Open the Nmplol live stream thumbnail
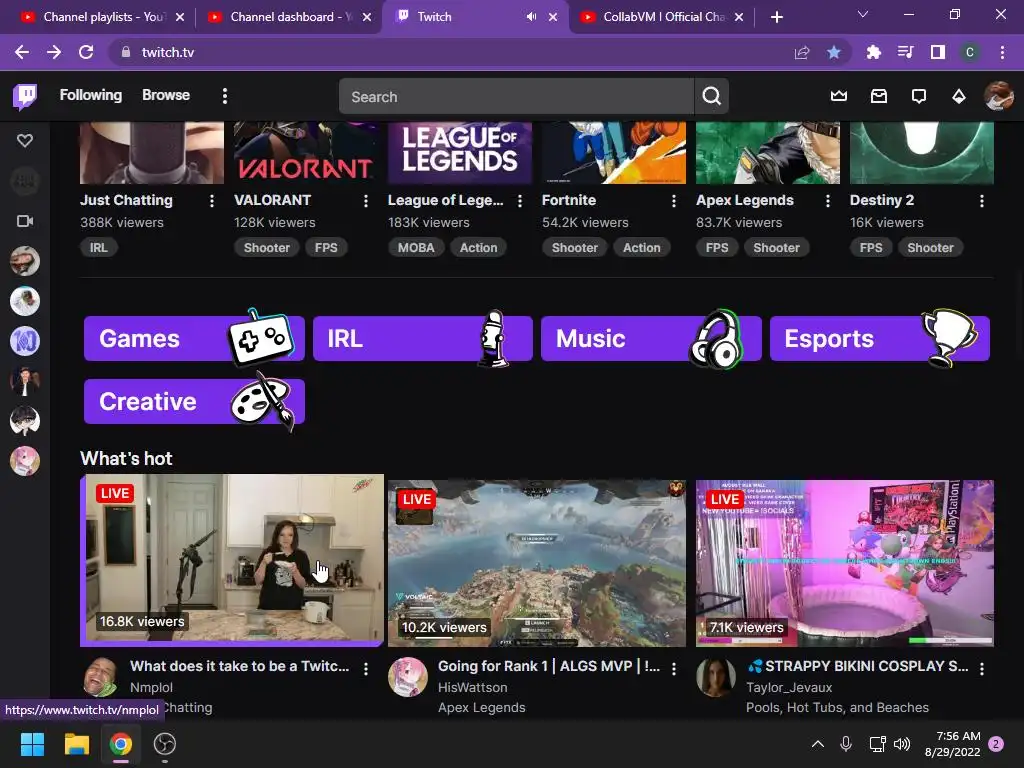Image resolution: width=1024 pixels, height=768 pixels. 232,560
